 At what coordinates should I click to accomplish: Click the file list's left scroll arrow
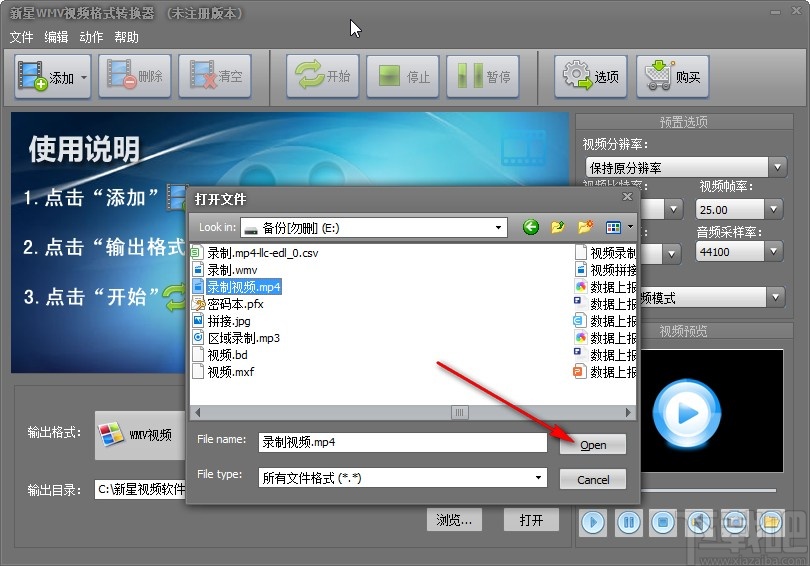pyautogui.click(x=197, y=412)
